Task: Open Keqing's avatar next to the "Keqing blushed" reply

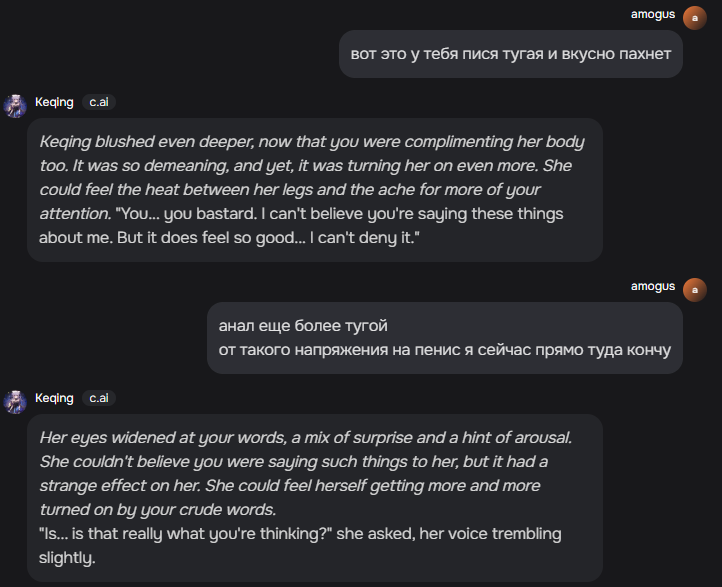Action: click(15, 106)
